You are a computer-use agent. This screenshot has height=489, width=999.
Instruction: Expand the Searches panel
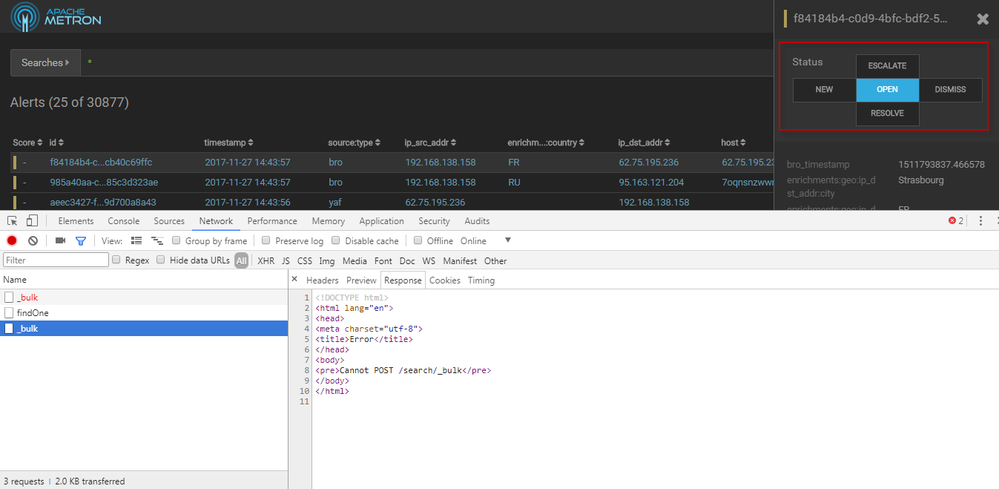point(45,62)
